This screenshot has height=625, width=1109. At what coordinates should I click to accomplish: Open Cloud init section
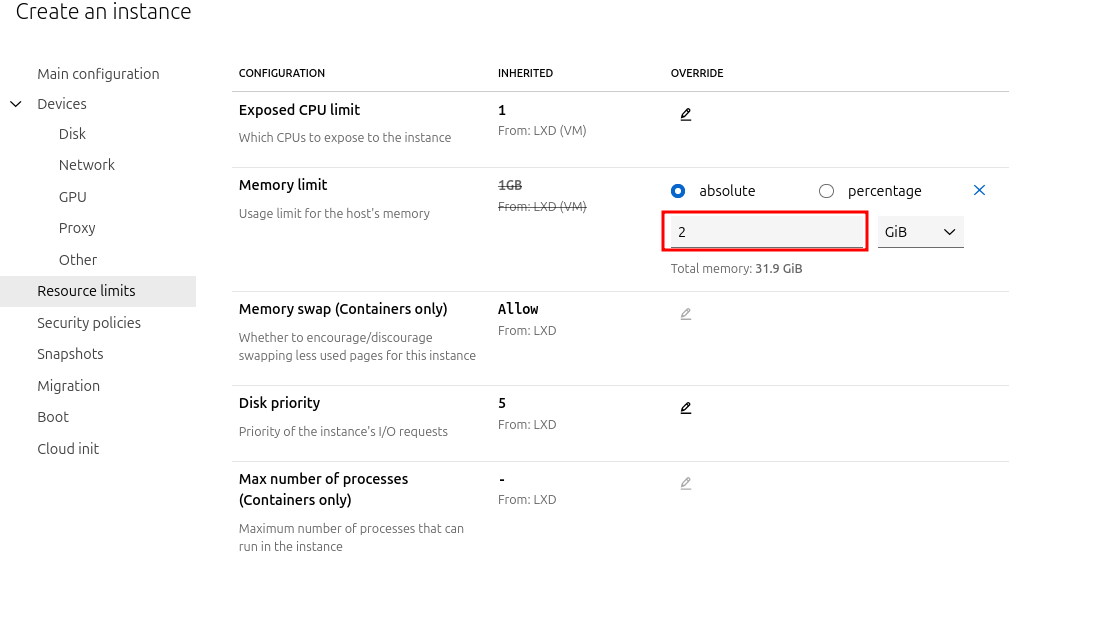(x=68, y=448)
